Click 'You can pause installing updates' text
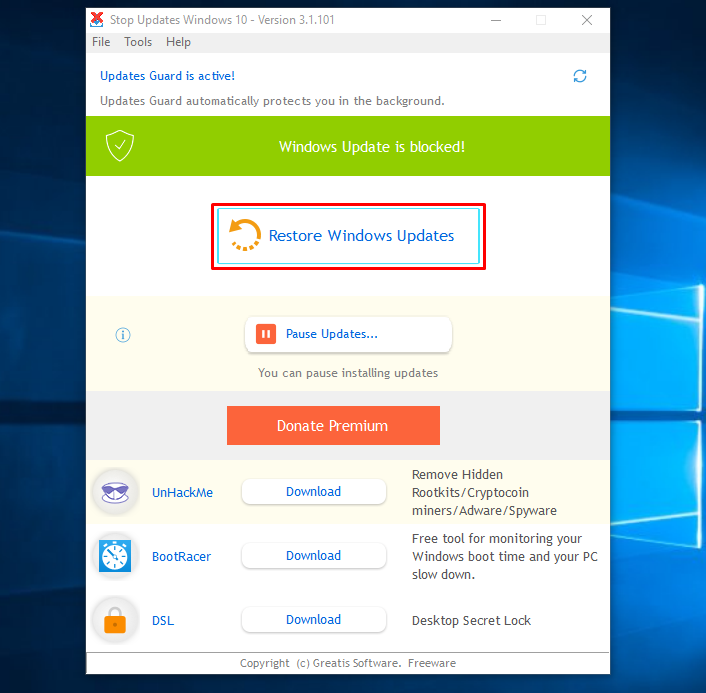This screenshot has width=706, height=693. coord(348,373)
